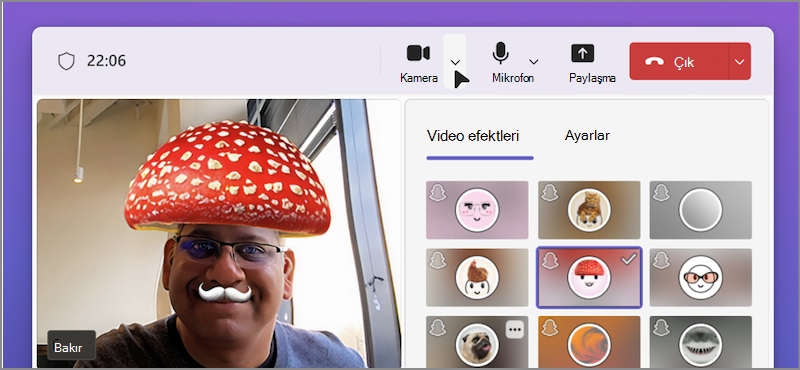
Task: Mute using the Mikrofon icon
Action: tap(501, 53)
